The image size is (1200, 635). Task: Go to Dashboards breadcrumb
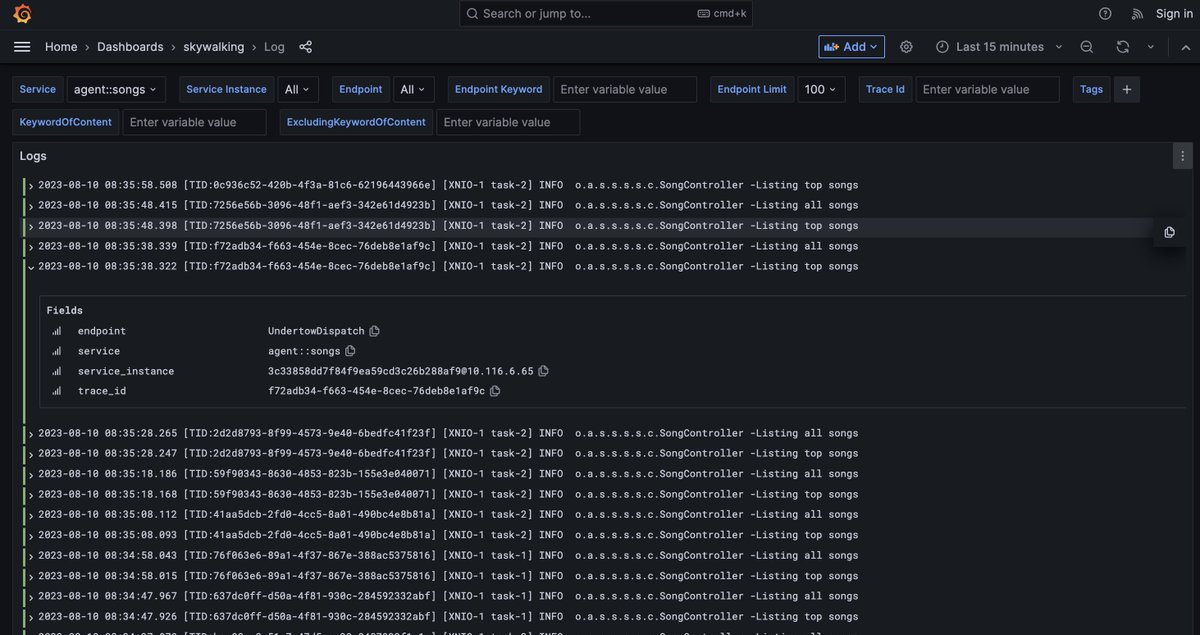pyautogui.click(x=130, y=47)
